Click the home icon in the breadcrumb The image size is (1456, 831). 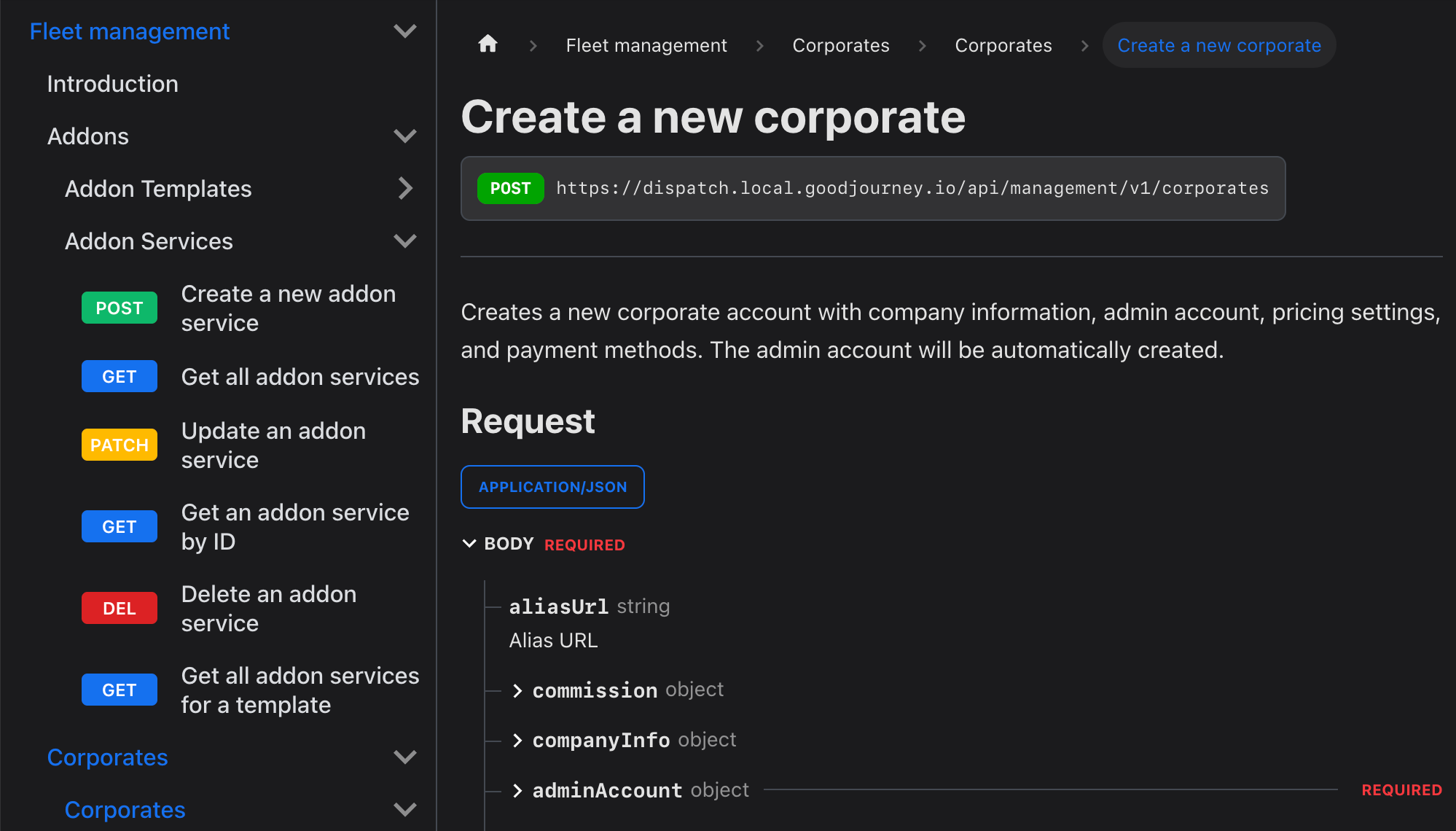pyautogui.click(x=488, y=44)
